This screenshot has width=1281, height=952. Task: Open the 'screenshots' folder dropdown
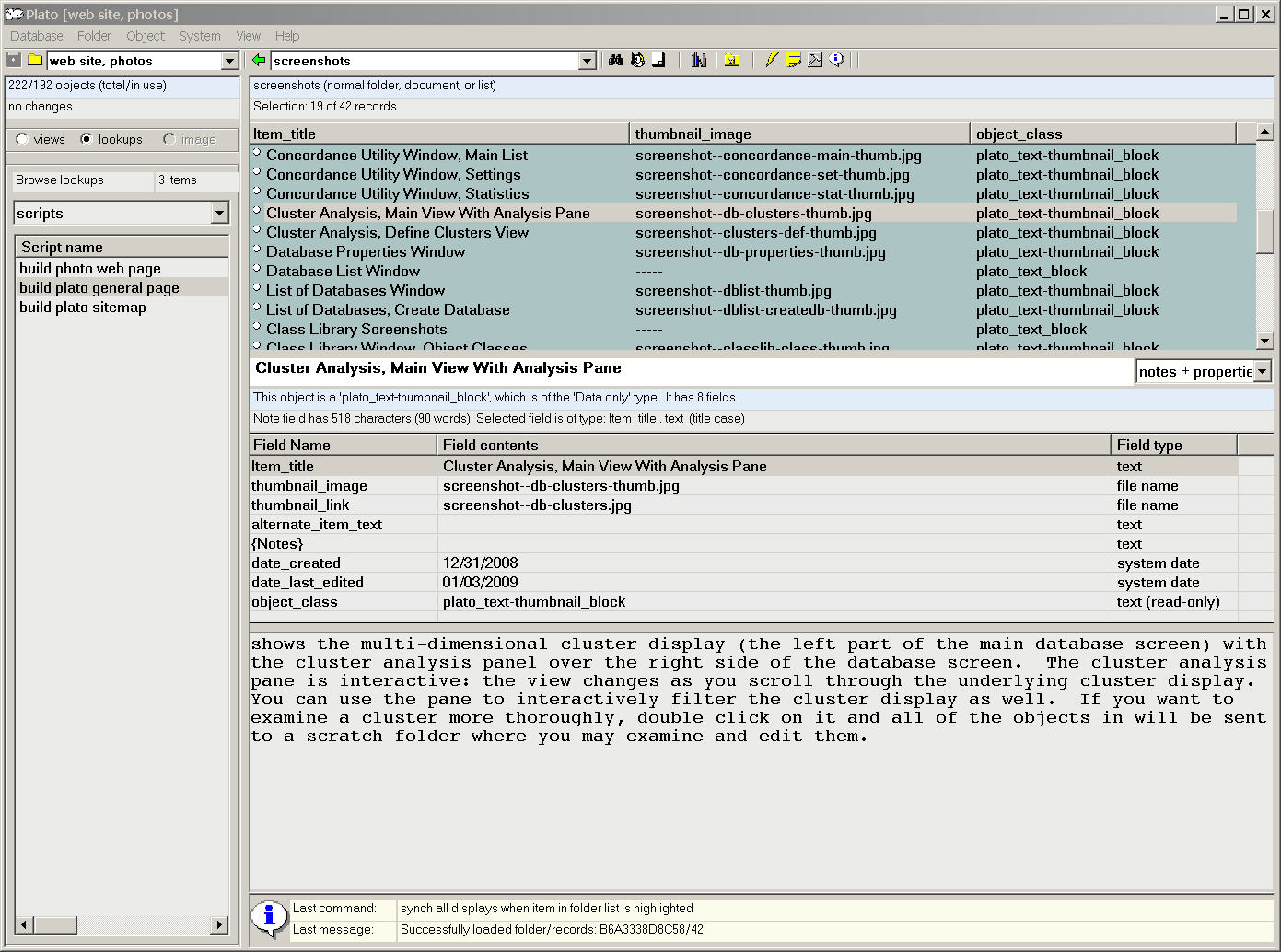pyautogui.click(x=587, y=60)
